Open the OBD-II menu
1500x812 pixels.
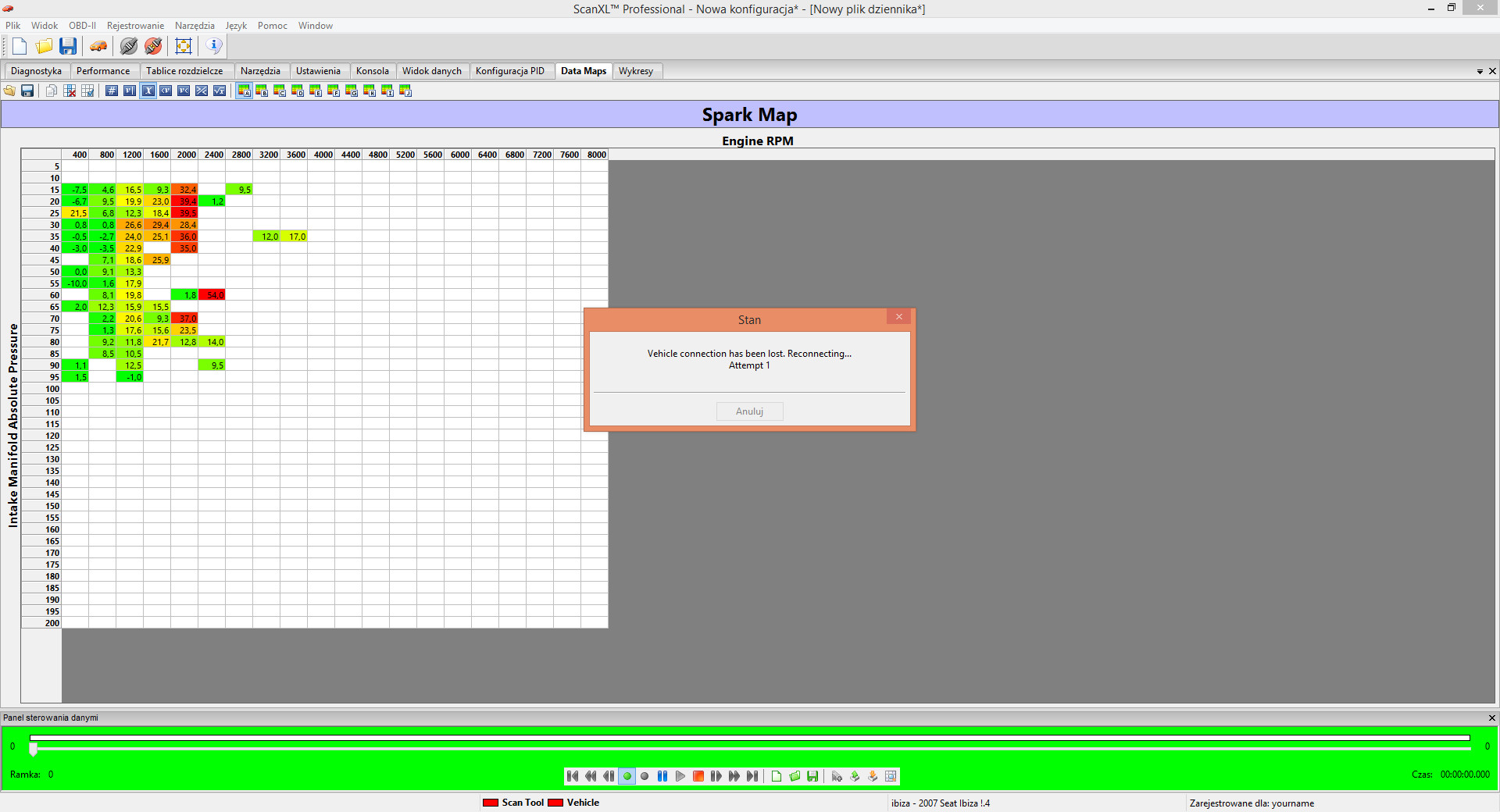coord(82,26)
